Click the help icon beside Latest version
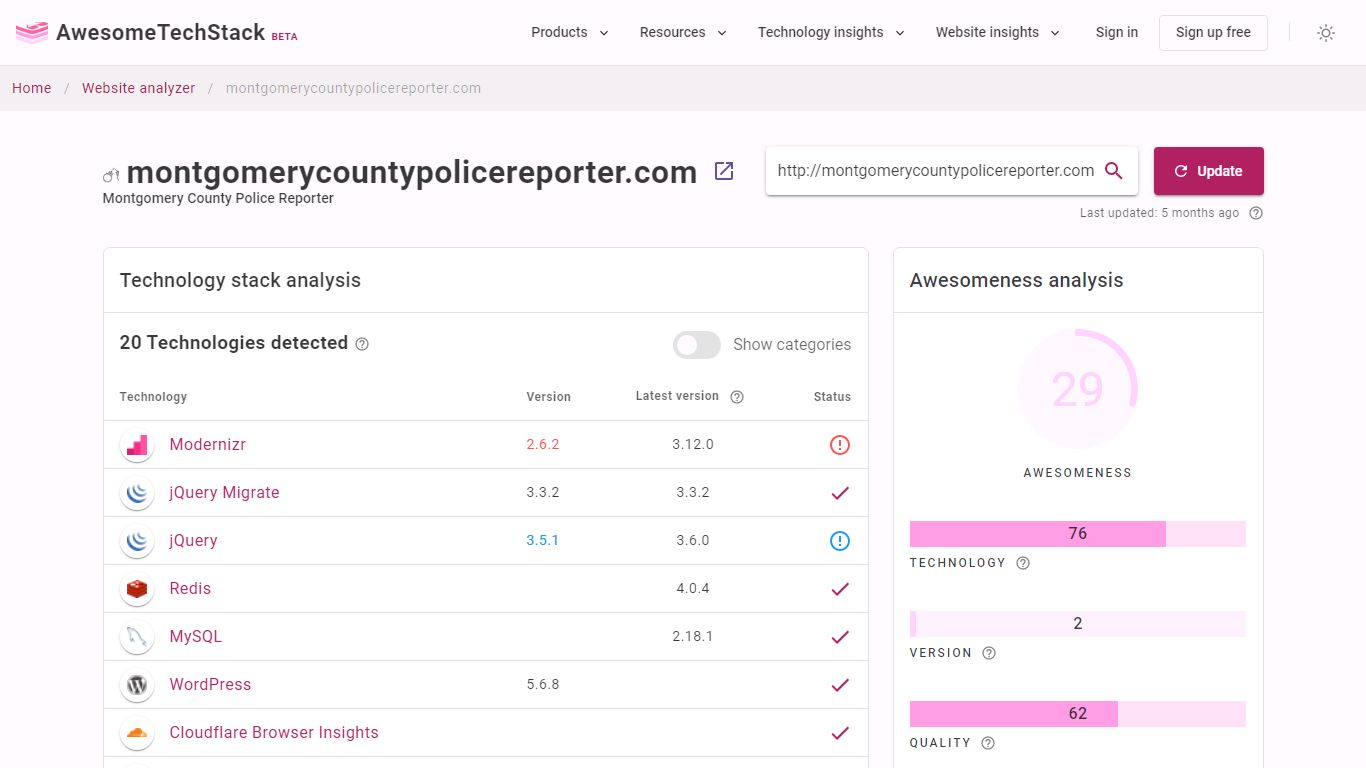The image size is (1366, 768). pyautogui.click(x=737, y=397)
